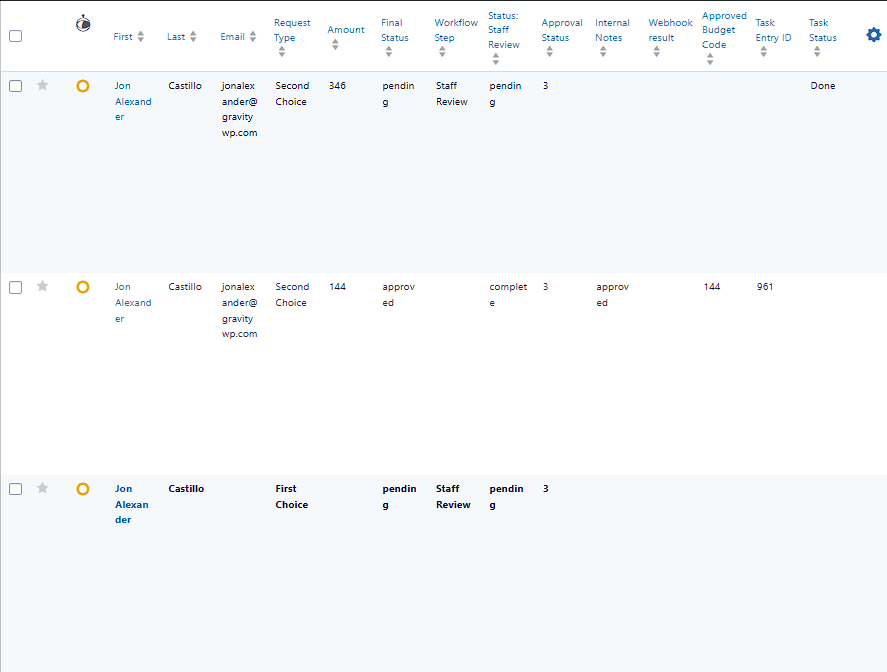Check the checkbox on the second row
The image size is (887, 672).
15,287
